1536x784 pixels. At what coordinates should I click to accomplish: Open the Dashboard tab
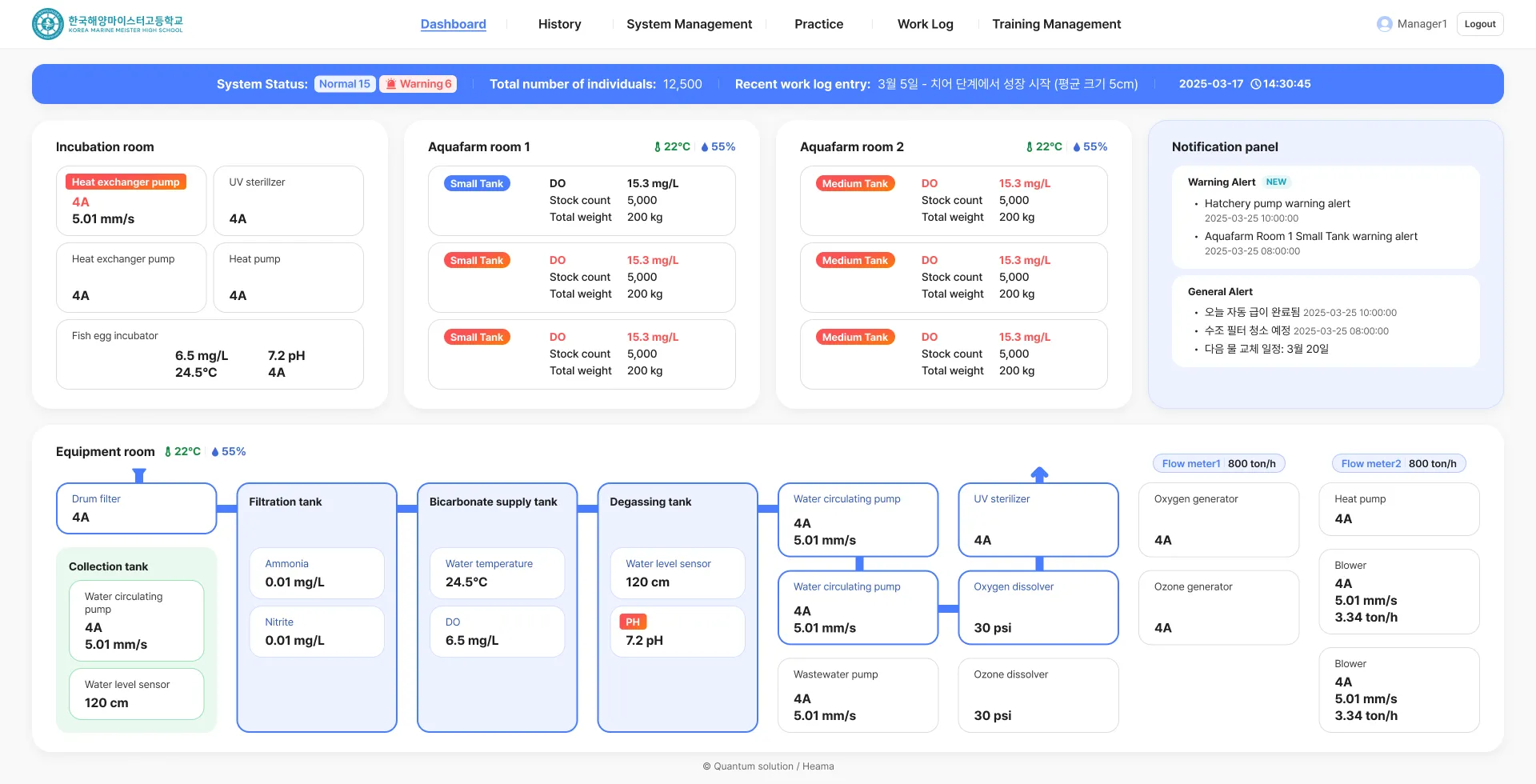point(454,24)
